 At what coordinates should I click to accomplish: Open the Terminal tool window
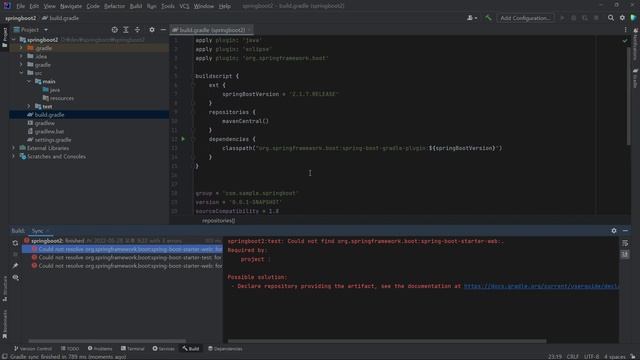coord(133,349)
